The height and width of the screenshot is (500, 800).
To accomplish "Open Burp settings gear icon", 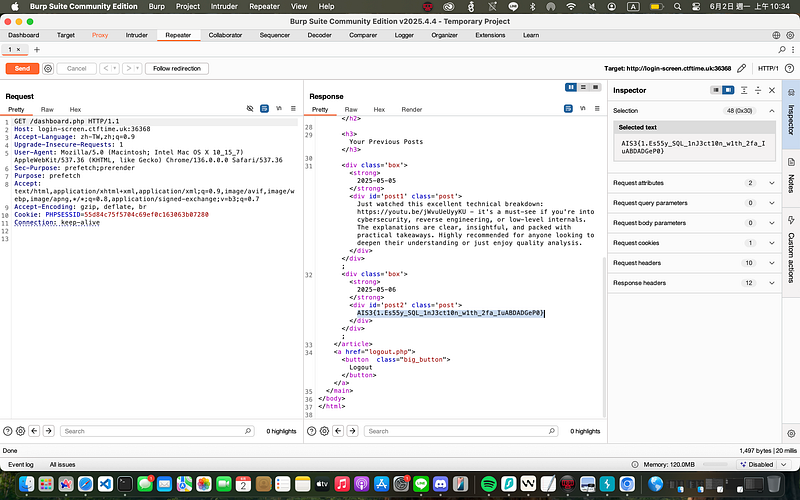I will tap(790, 35).
